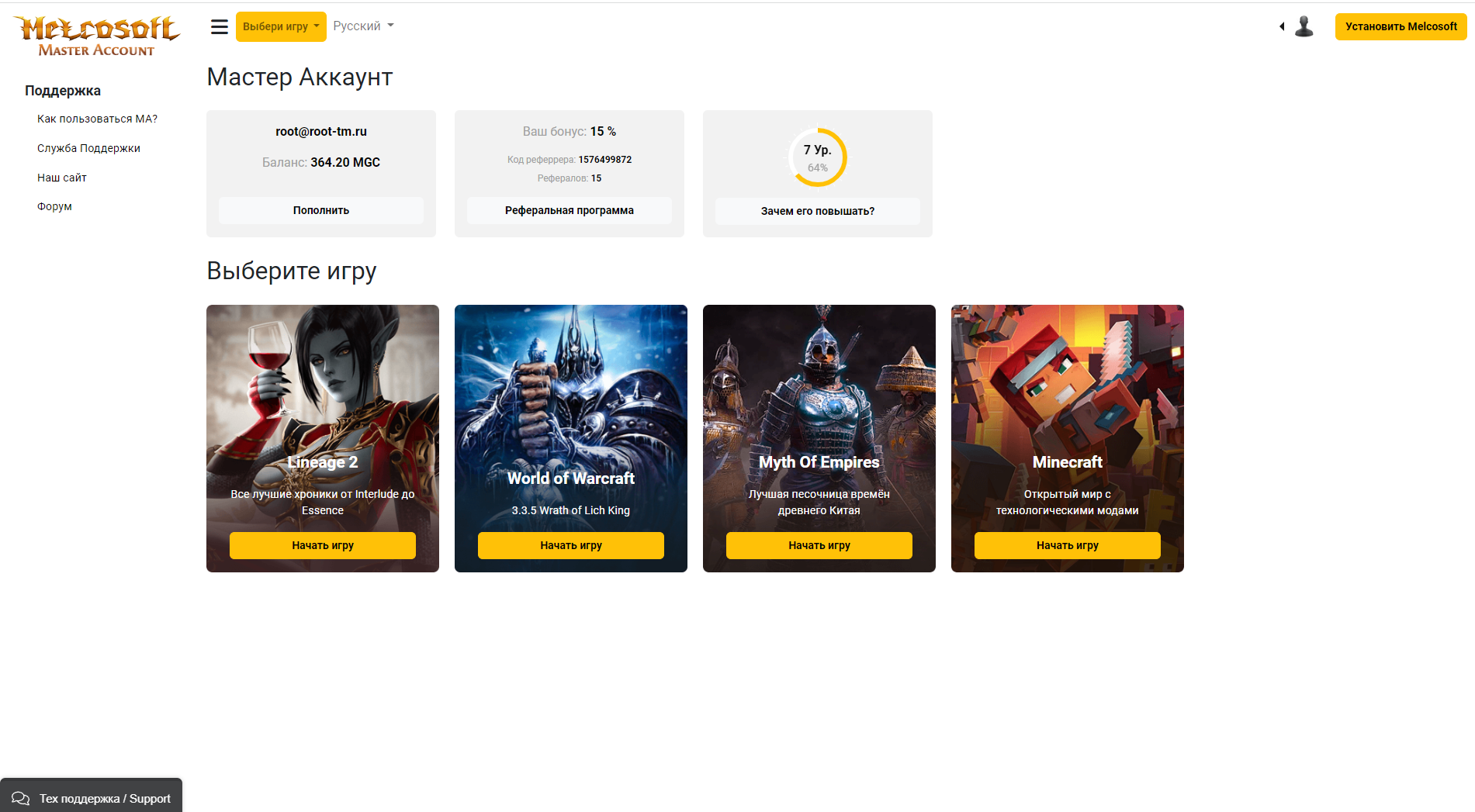Image resolution: width=1475 pixels, height=812 pixels.
Task: Click the Melcosoft Master Account logo
Action: tap(97, 36)
